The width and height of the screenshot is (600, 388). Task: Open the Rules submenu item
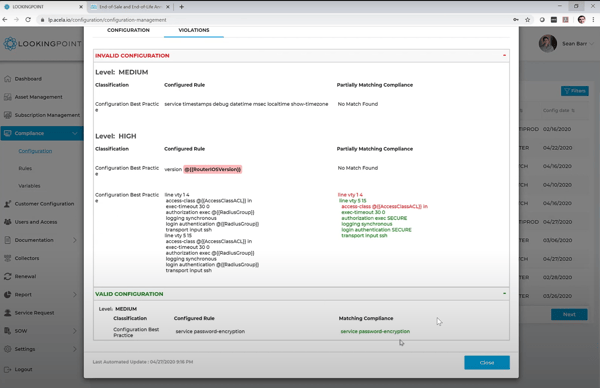tap(25, 168)
